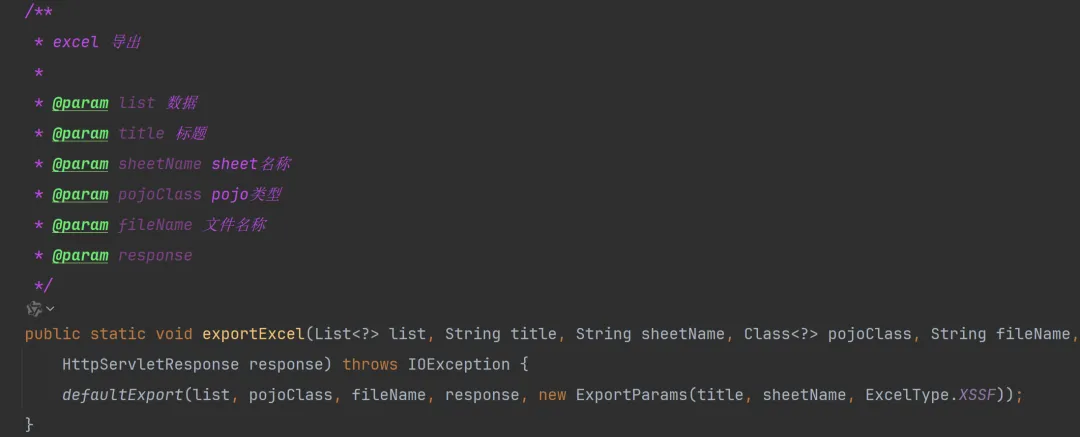Click the @param tag for fileName
Screen dimensions: 1080x437
(x=80, y=225)
